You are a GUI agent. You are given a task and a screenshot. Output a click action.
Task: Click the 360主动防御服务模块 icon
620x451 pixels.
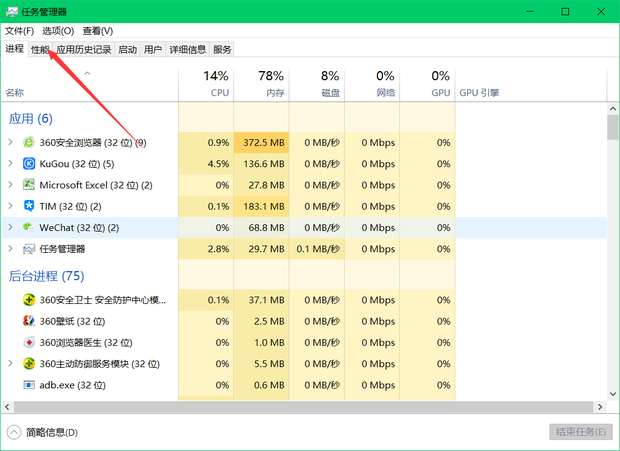pos(29,364)
